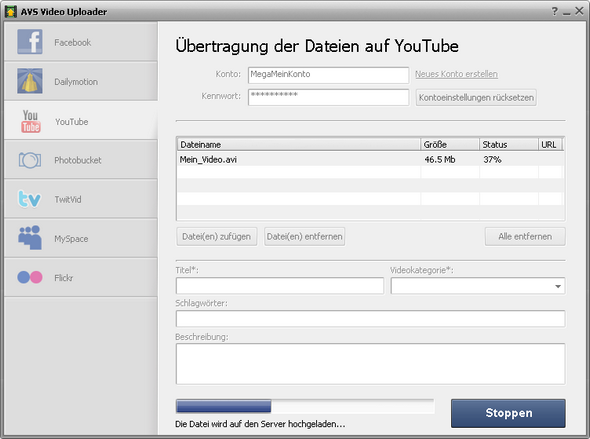The width and height of the screenshot is (590, 439).
Task: Sort by the Dateiname column header
Action: click(298, 144)
